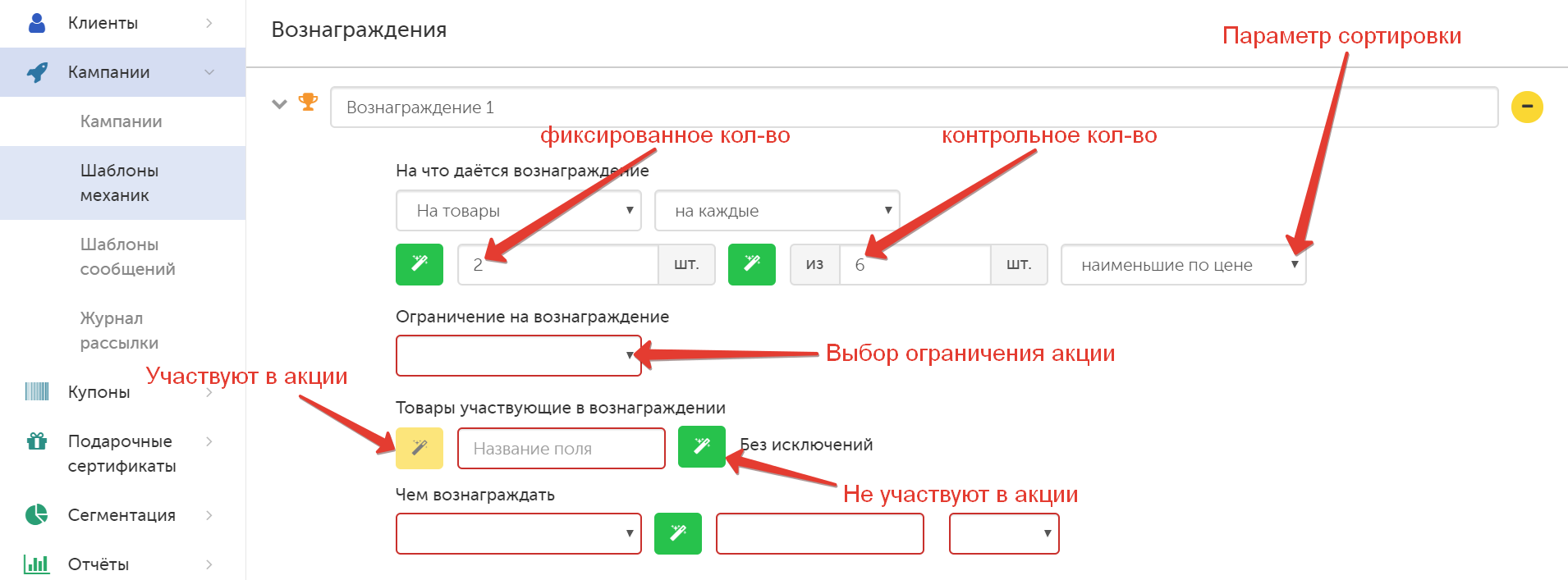
Task: Open the 'наименьшие по цене' sort dropdown
Action: tap(1184, 264)
